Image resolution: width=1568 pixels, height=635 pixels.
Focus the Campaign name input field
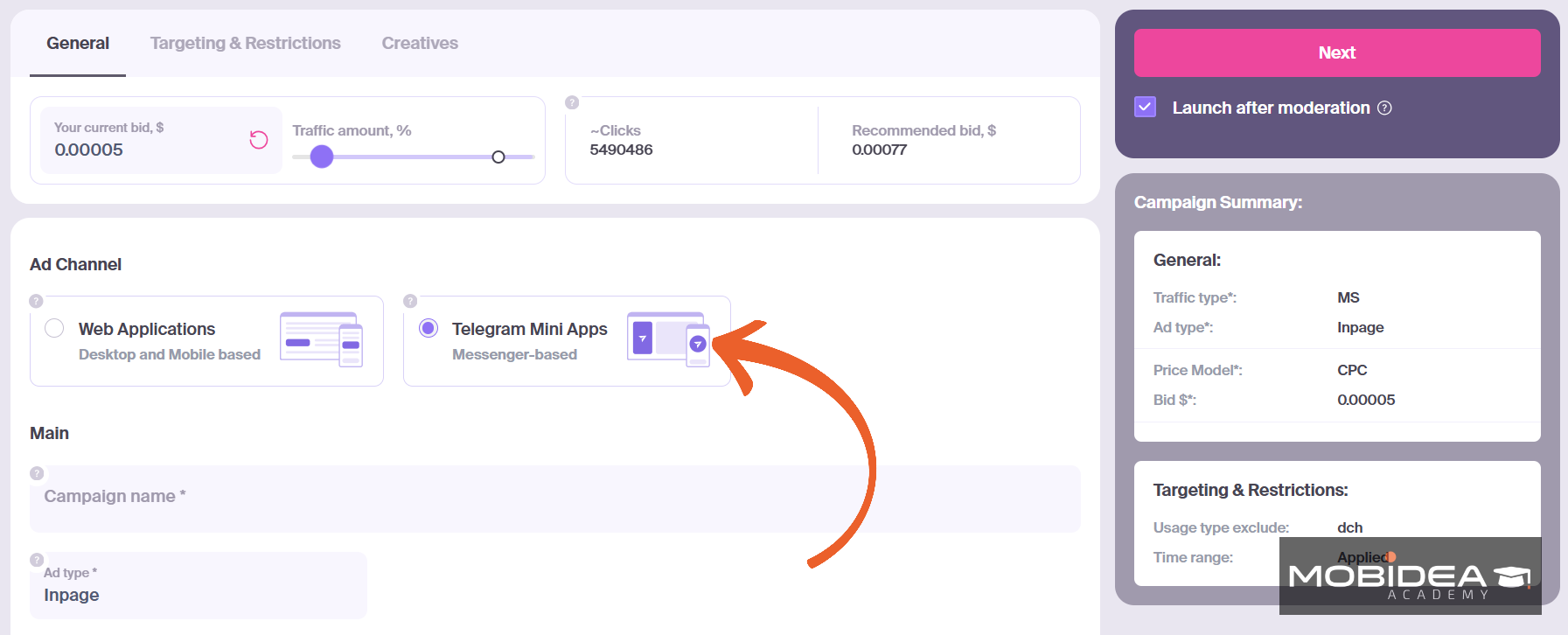[x=555, y=499]
